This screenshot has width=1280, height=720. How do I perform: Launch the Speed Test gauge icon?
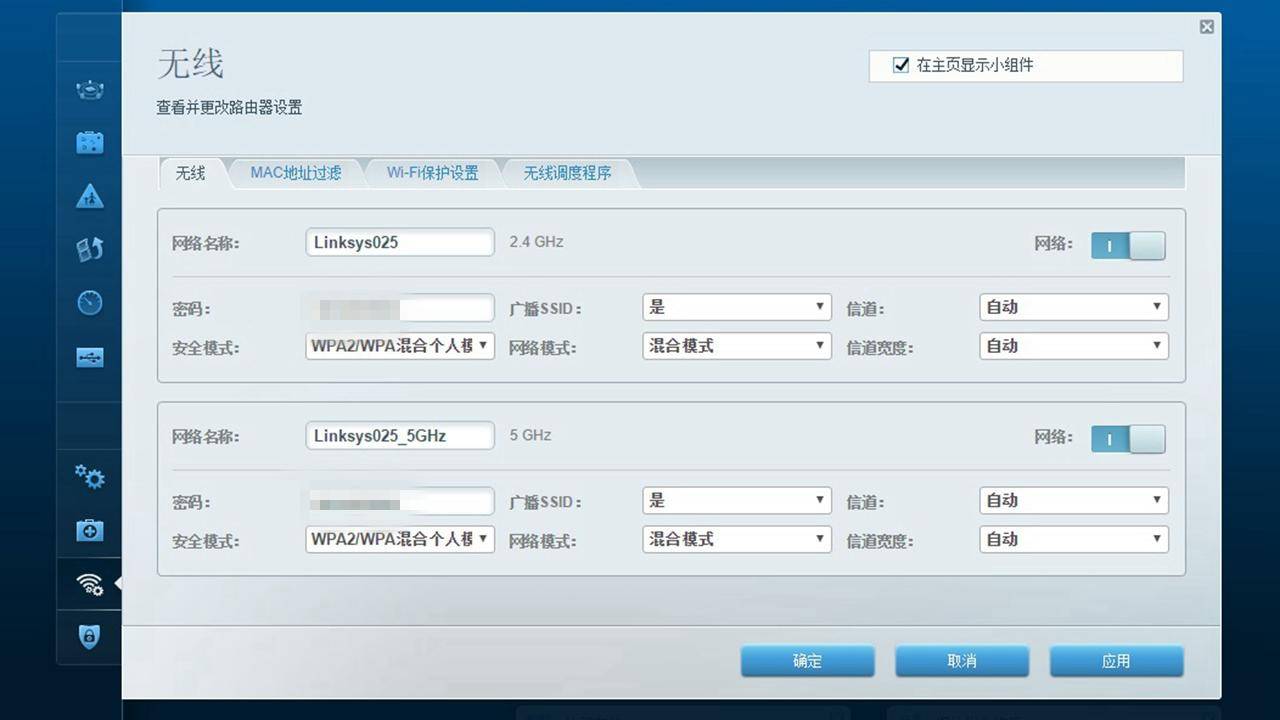pos(89,302)
